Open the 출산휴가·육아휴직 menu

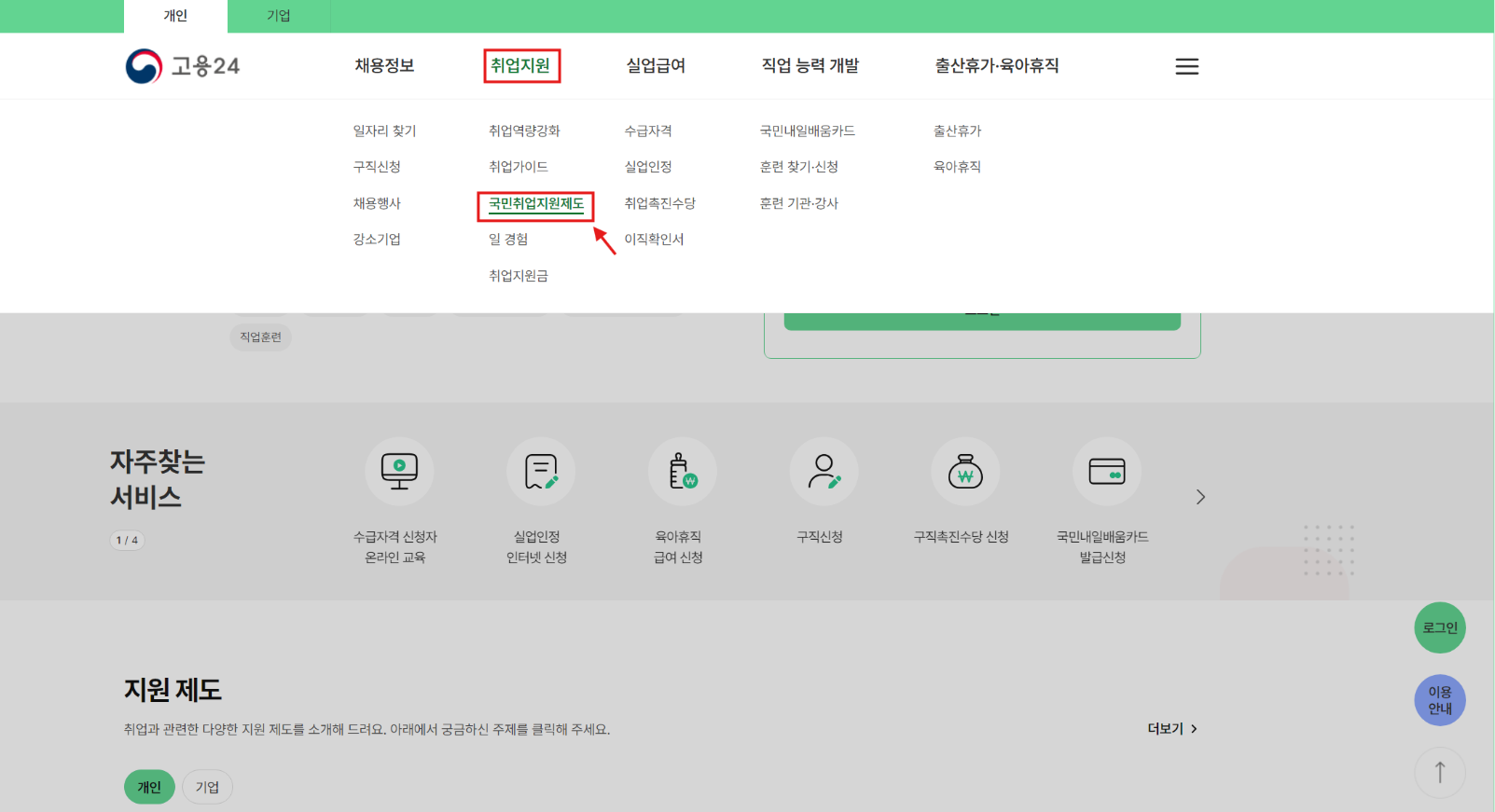coord(997,65)
